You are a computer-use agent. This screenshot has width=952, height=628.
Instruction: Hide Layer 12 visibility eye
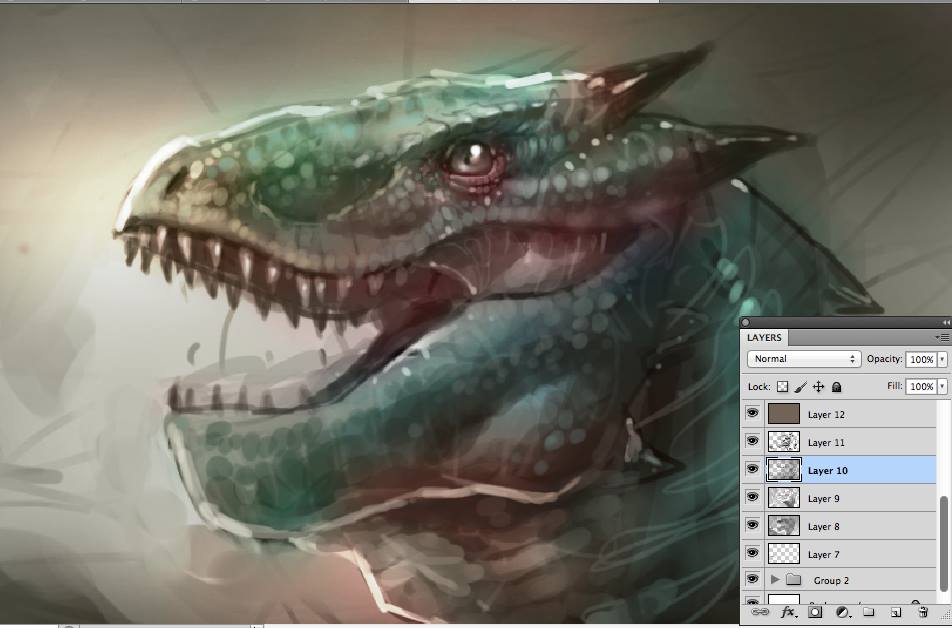pyautogui.click(x=752, y=414)
